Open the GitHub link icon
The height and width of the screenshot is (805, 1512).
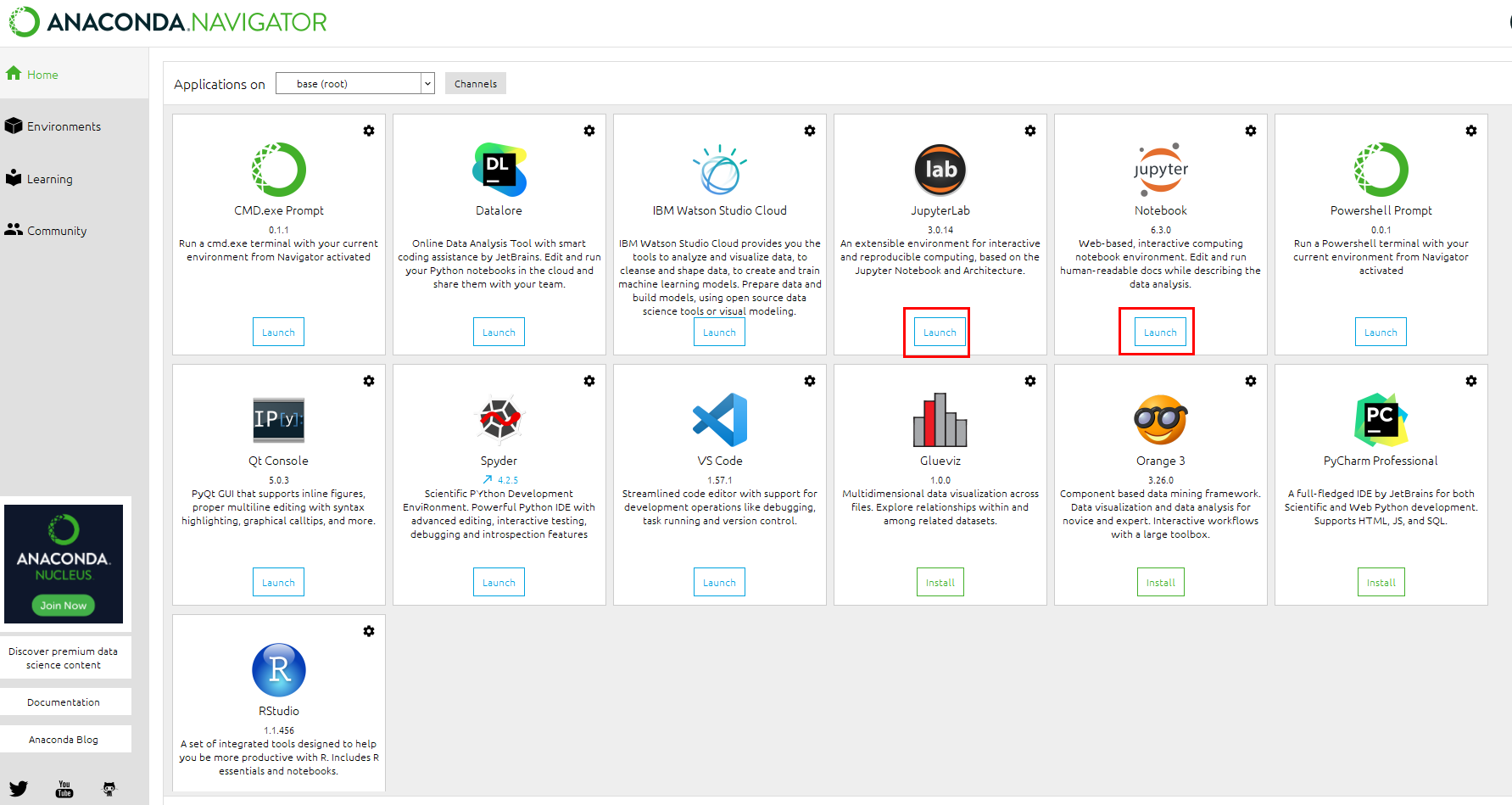pyautogui.click(x=109, y=789)
